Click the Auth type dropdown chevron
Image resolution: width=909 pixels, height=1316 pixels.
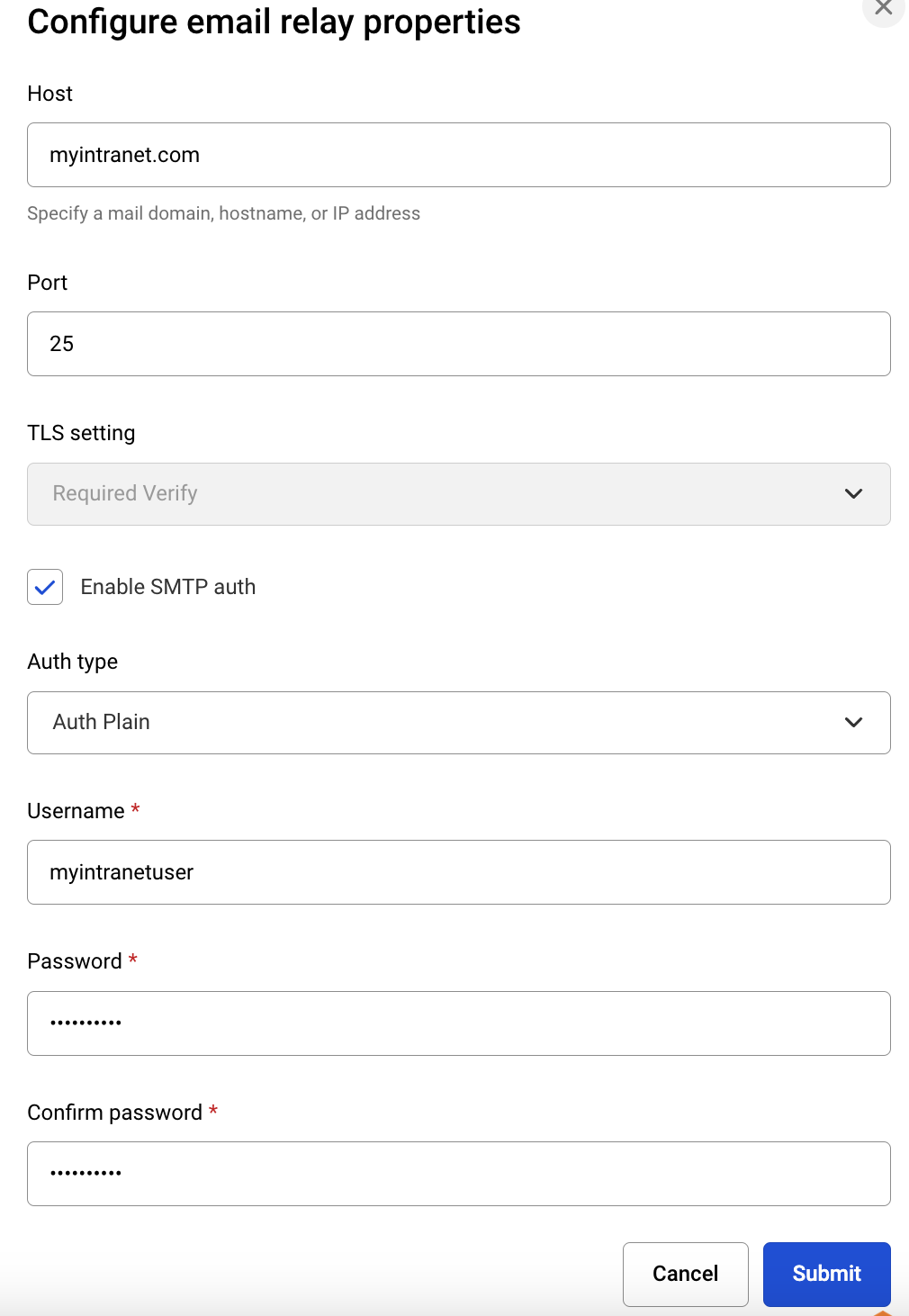tap(853, 723)
